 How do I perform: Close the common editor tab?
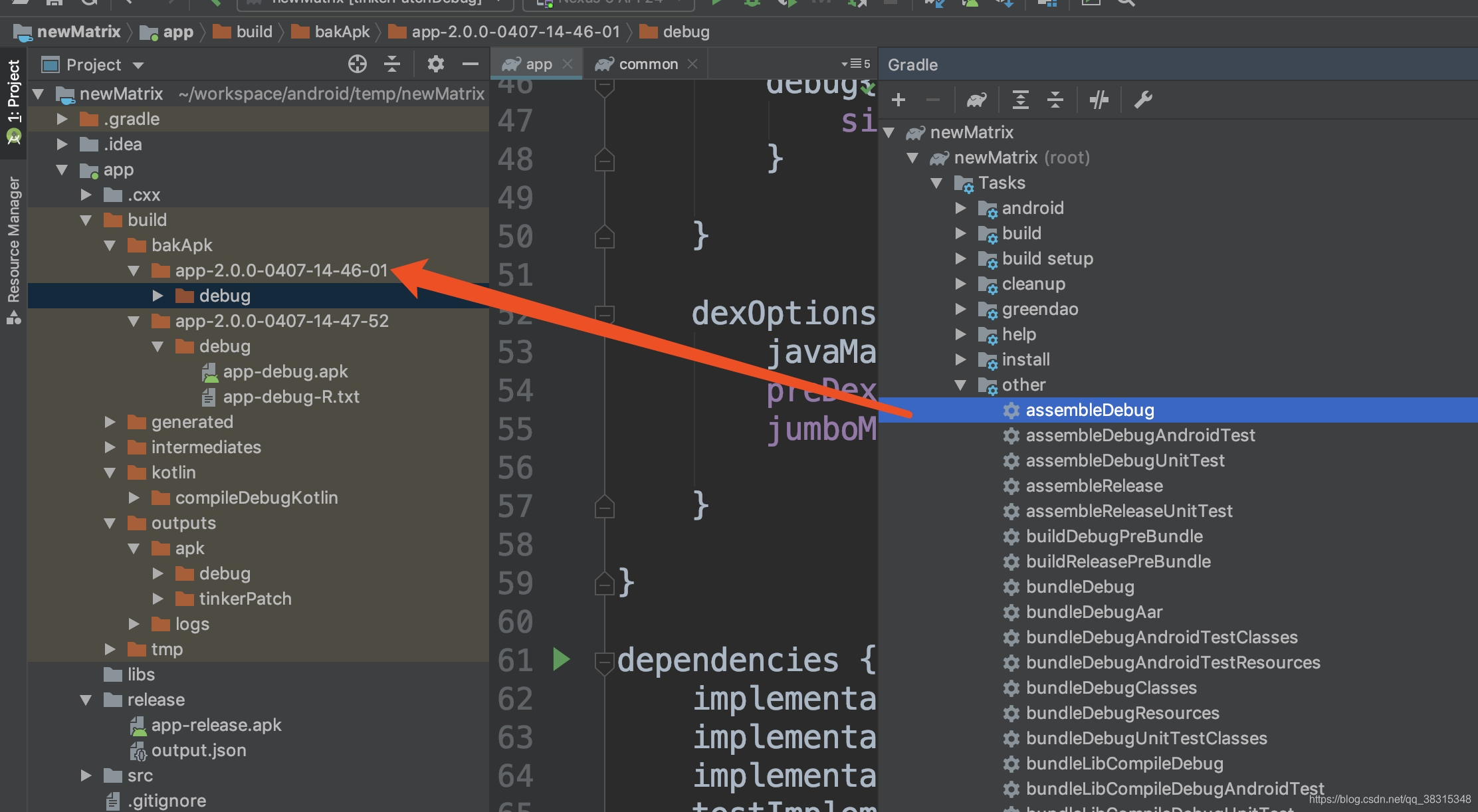[x=692, y=64]
